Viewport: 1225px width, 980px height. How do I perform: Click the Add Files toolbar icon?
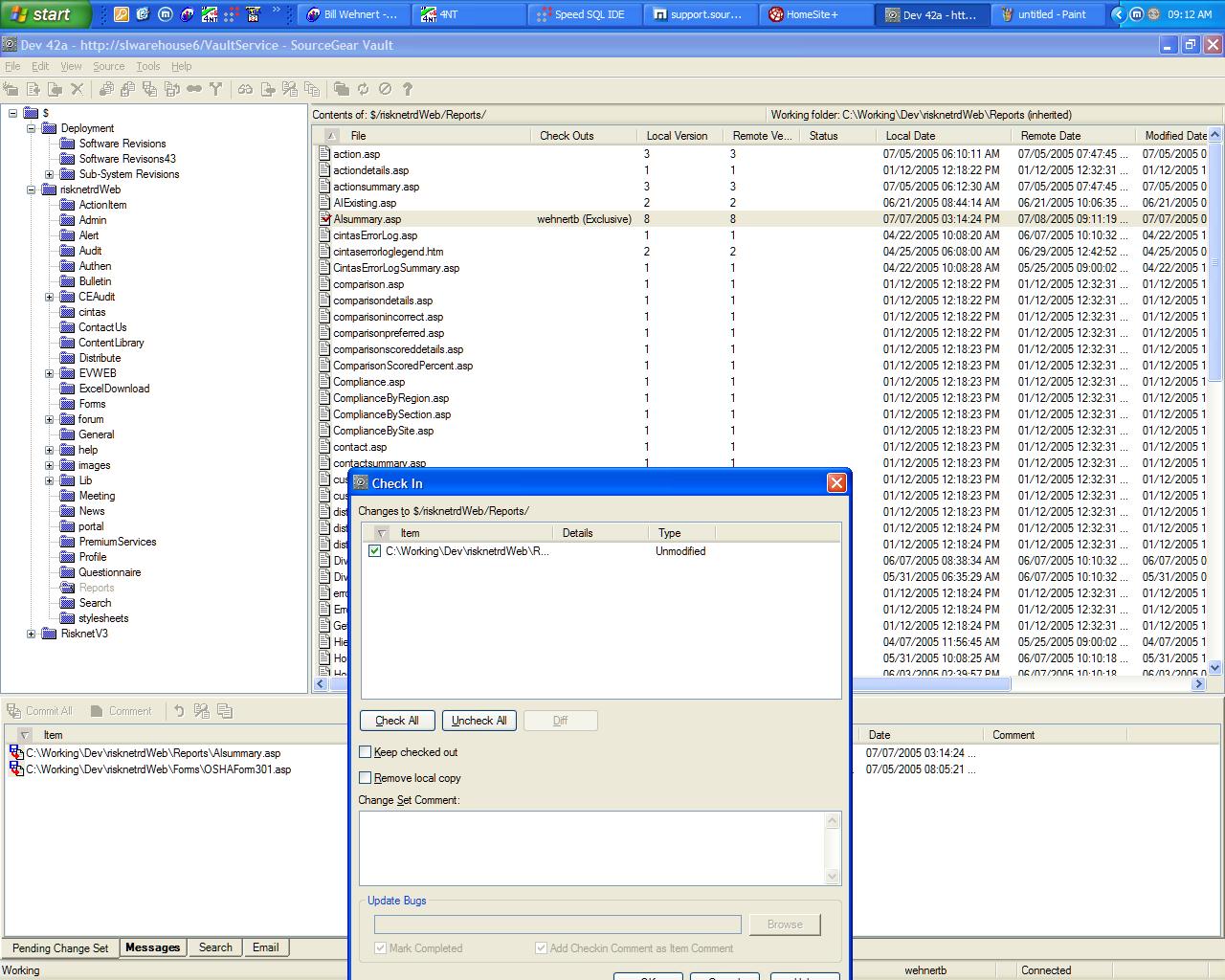click(x=33, y=89)
